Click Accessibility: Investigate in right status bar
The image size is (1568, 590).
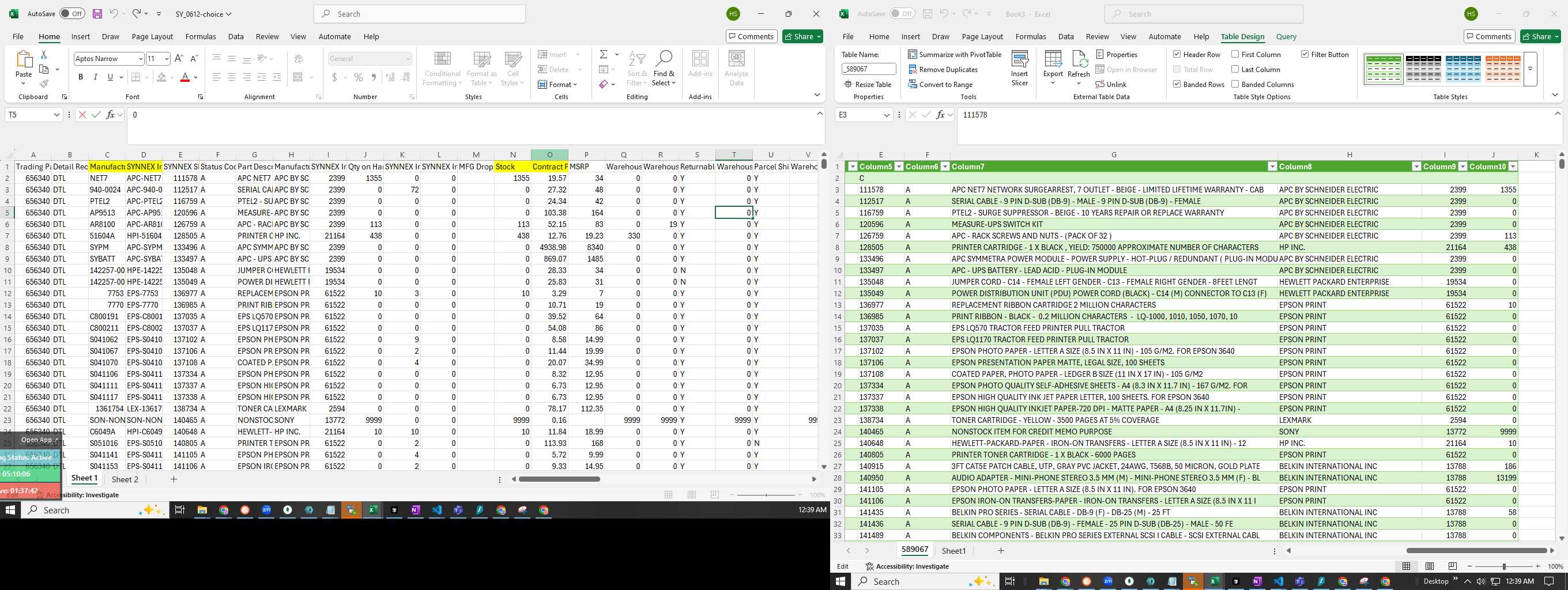[906, 566]
